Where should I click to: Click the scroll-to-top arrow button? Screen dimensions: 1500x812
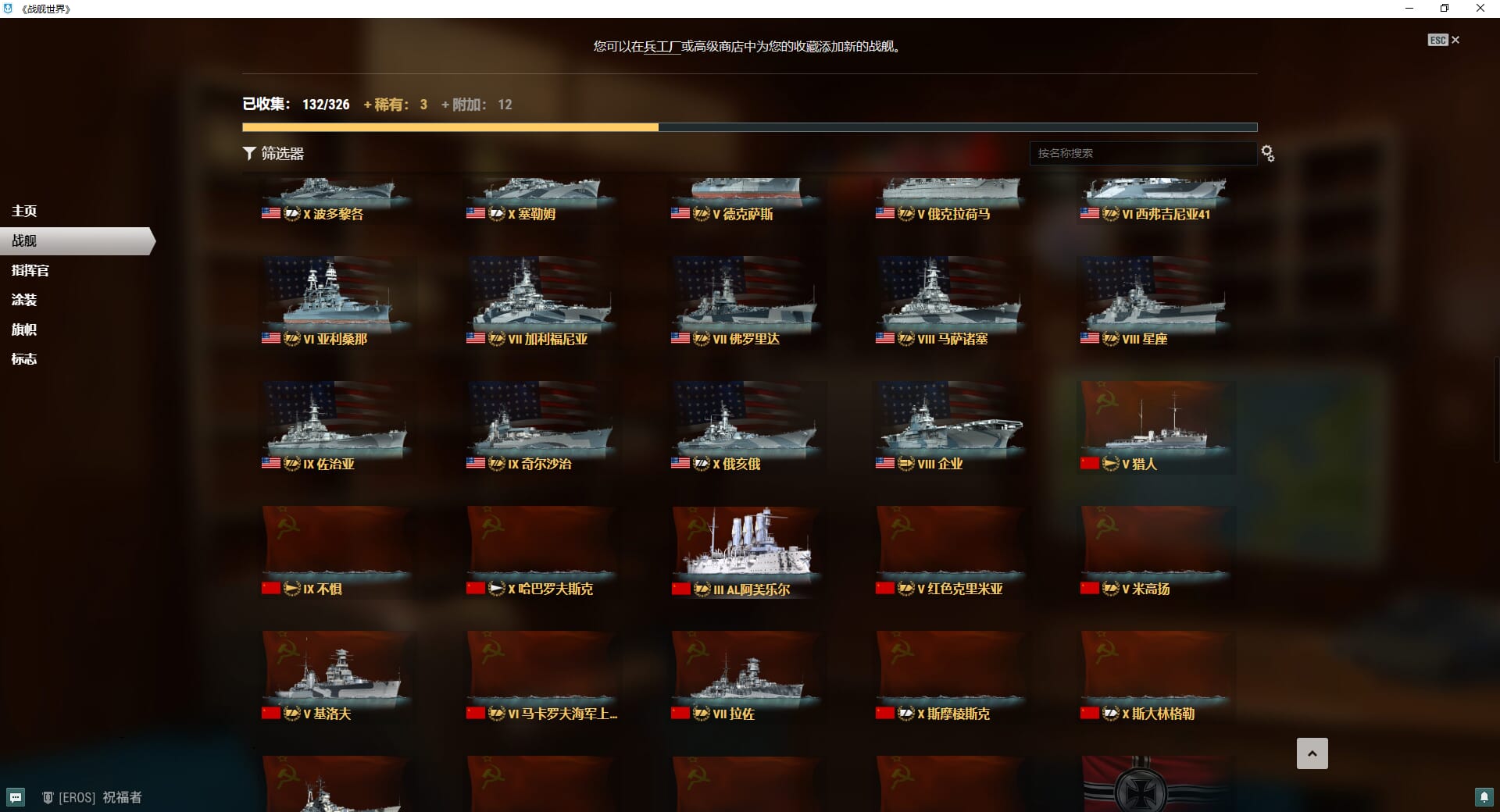point(1312,753)
